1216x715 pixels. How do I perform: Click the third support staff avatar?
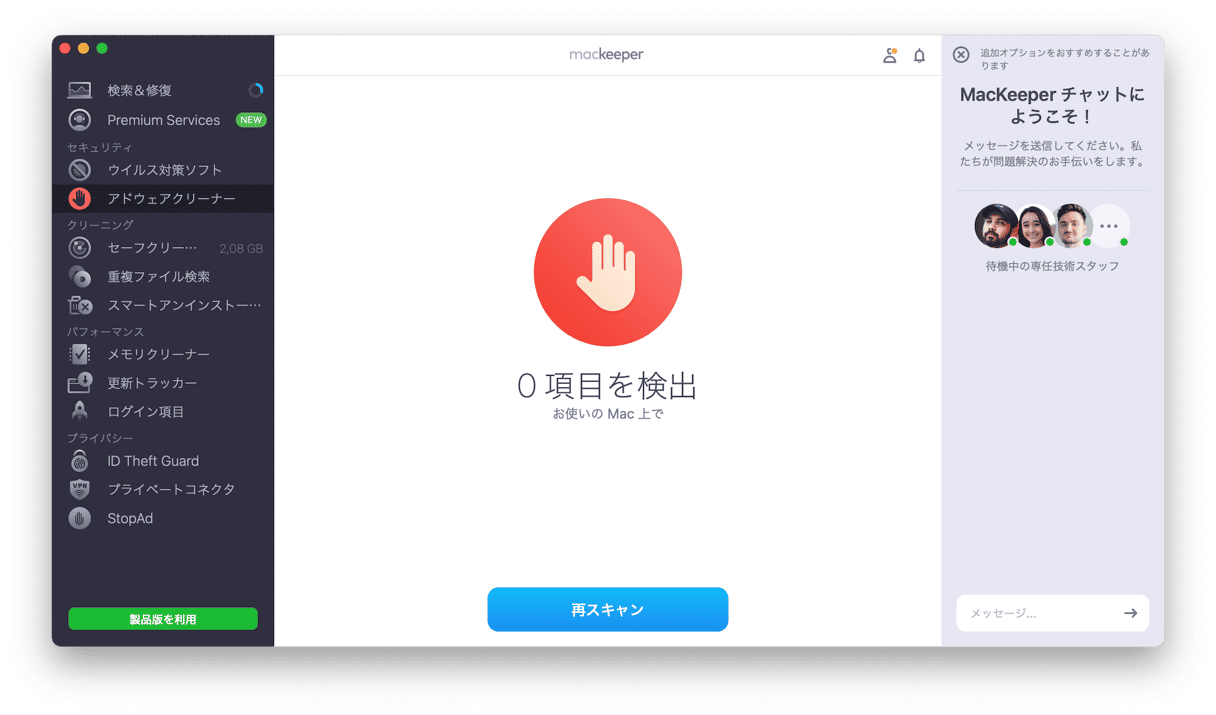(x=1072, y=226)
